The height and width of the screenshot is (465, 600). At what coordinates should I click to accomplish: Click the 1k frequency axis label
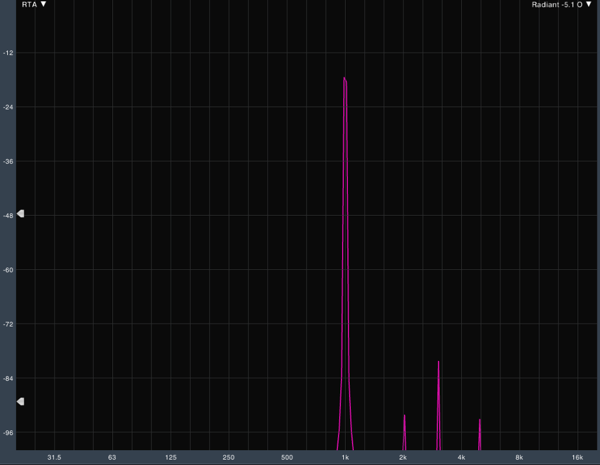345,457
